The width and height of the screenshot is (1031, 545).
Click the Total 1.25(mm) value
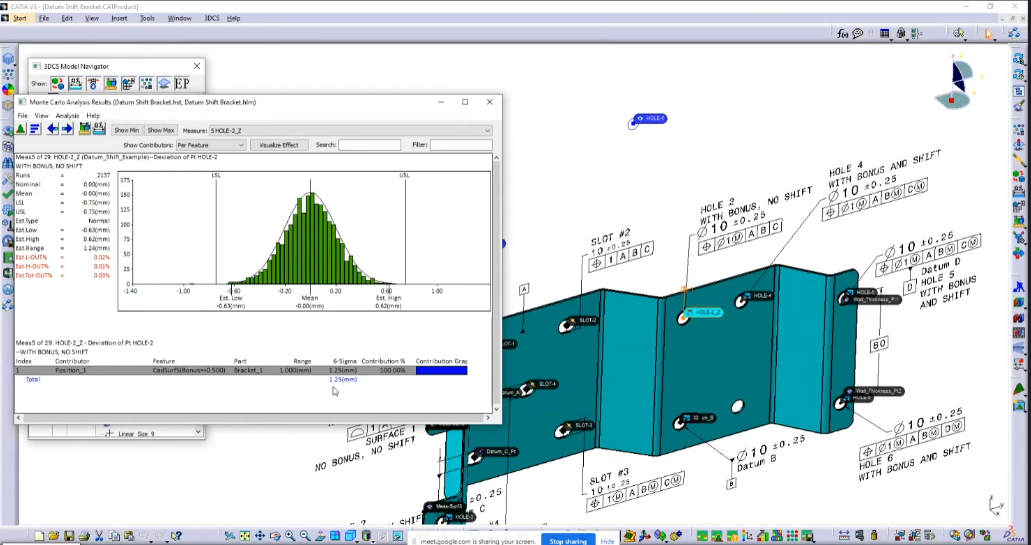click(x=343, y=379)
